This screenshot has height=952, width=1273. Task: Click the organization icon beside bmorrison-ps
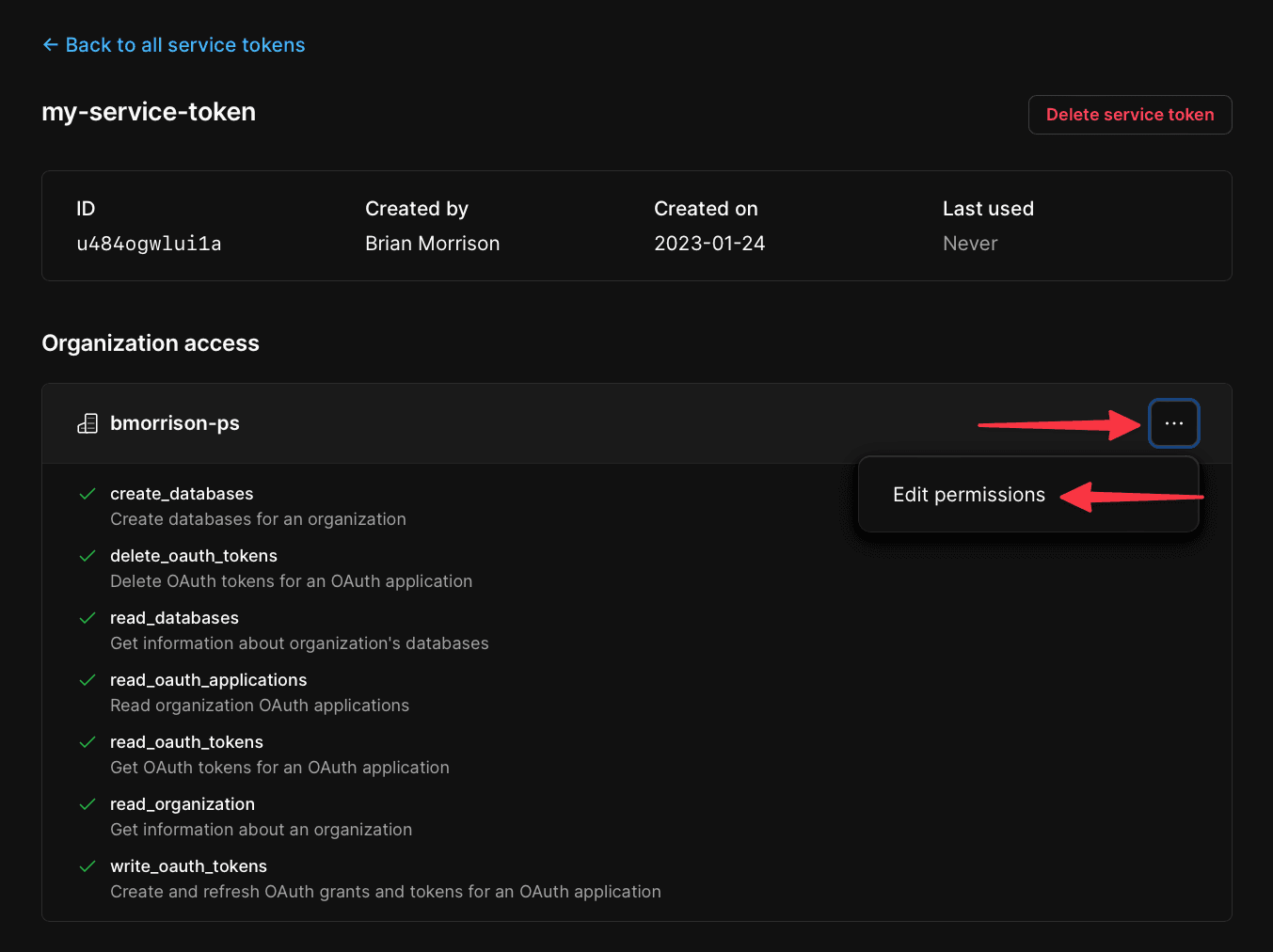pyautogui.click(x=88, y=423)
